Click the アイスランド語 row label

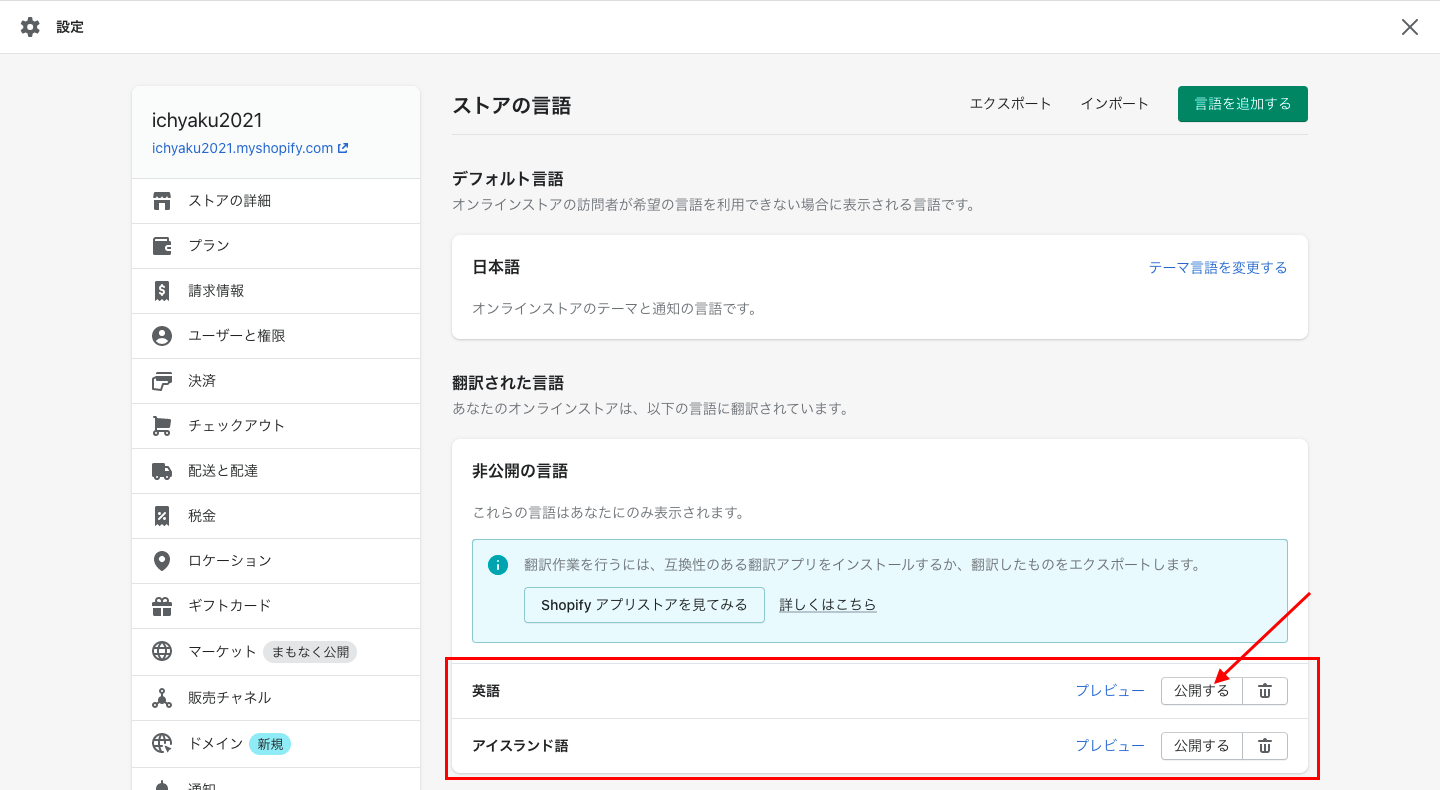[x=520, y=746]
